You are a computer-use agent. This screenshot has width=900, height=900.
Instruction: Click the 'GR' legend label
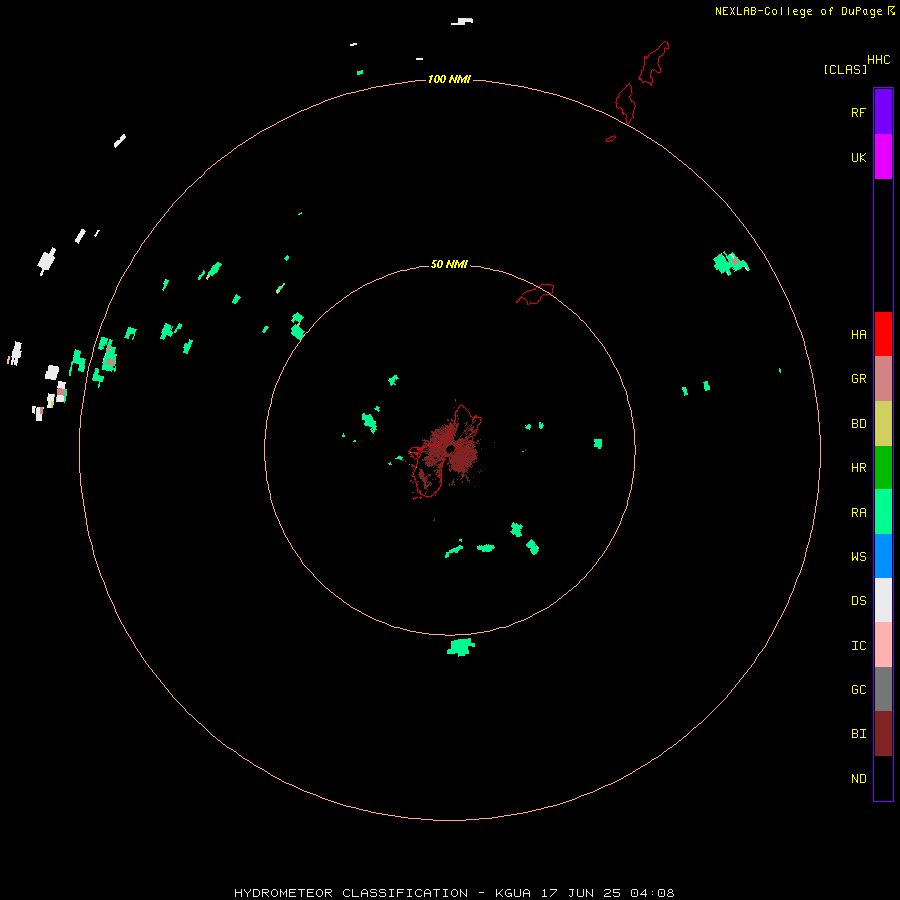click(858, 379)
